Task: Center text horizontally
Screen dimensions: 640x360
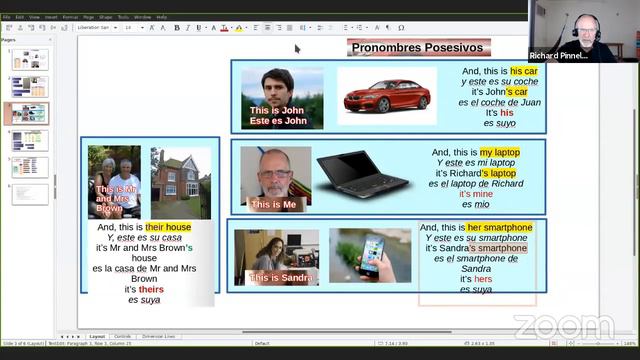Action: pos(267,28)
